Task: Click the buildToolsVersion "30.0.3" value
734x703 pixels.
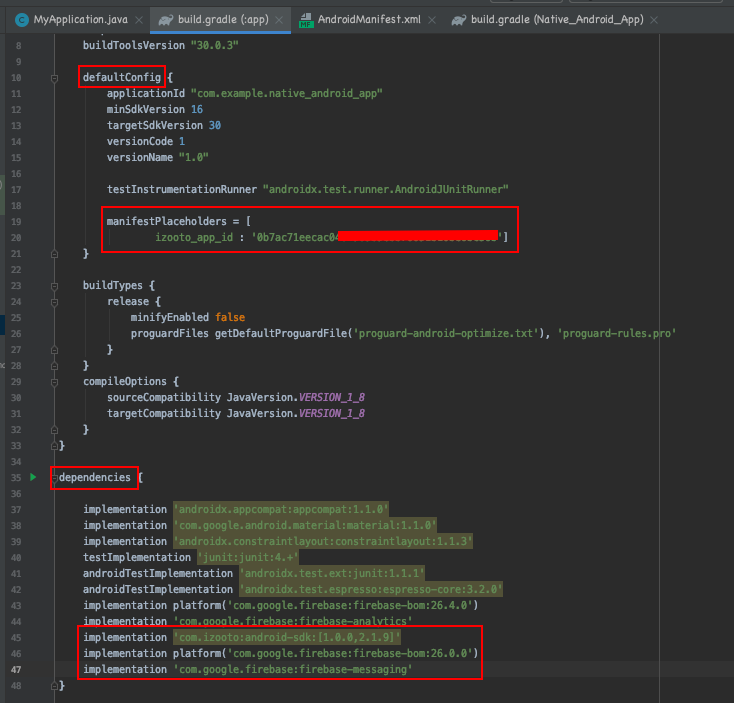Action: pos(214,45)
